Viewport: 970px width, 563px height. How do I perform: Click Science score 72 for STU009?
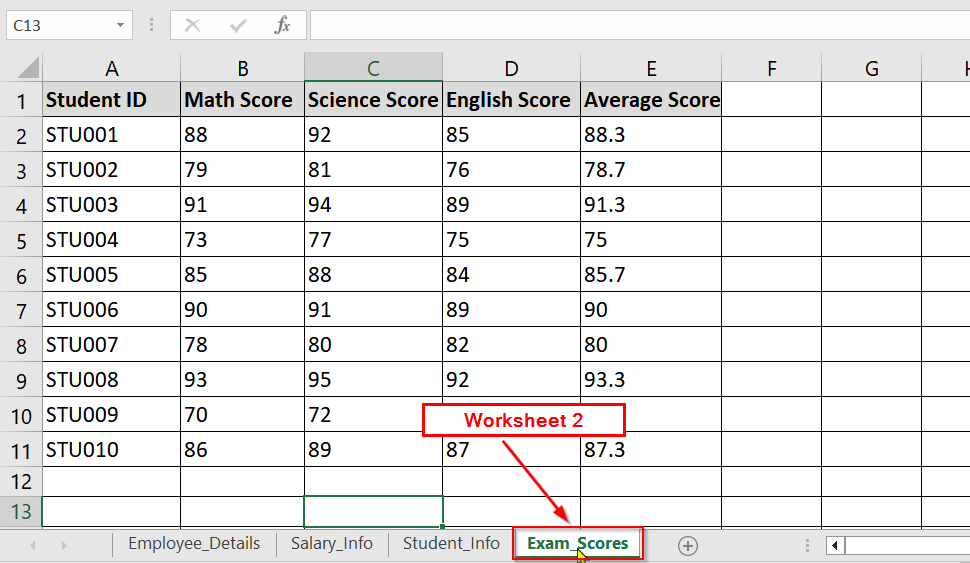[373, 415]
